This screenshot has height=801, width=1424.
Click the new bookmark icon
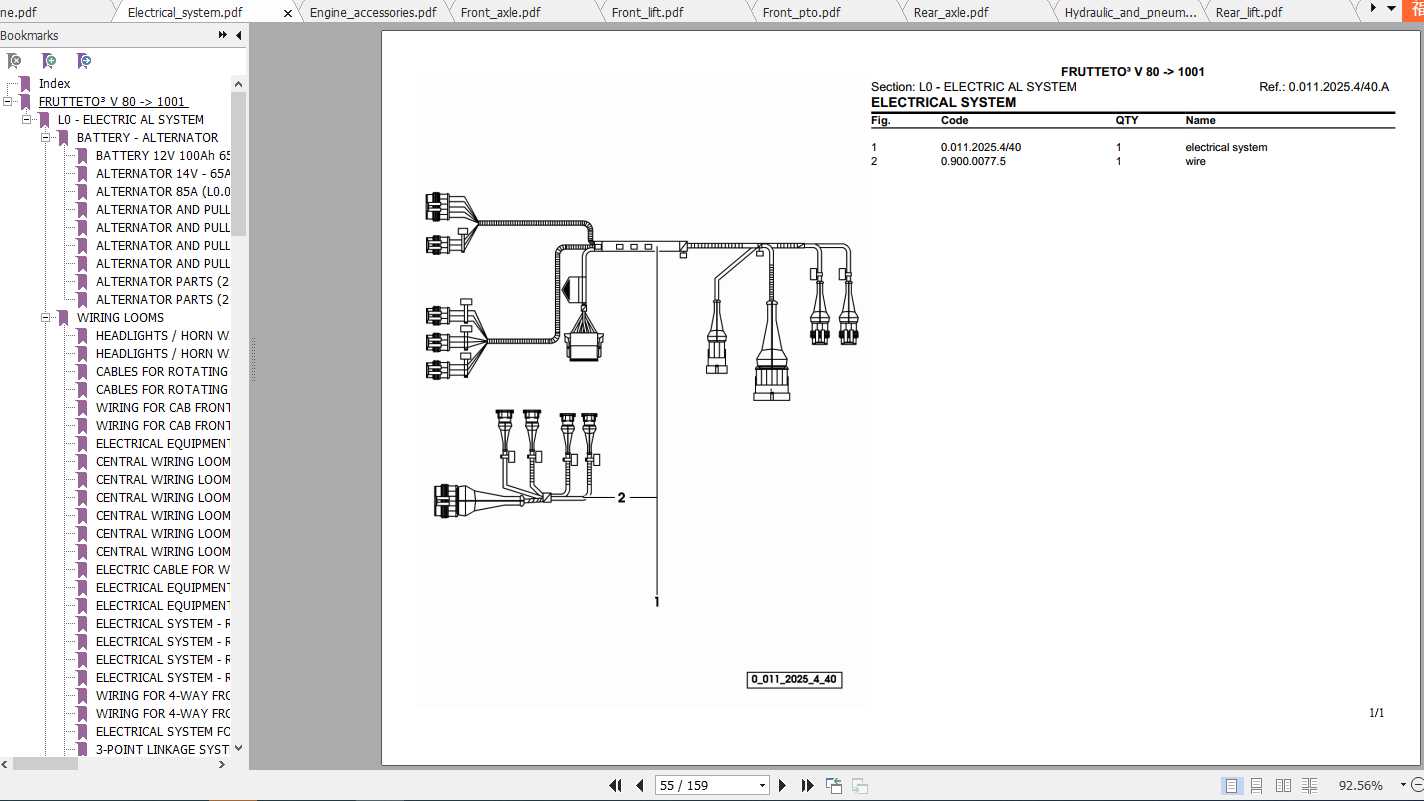pyautogui.click(x=49, y=61)
